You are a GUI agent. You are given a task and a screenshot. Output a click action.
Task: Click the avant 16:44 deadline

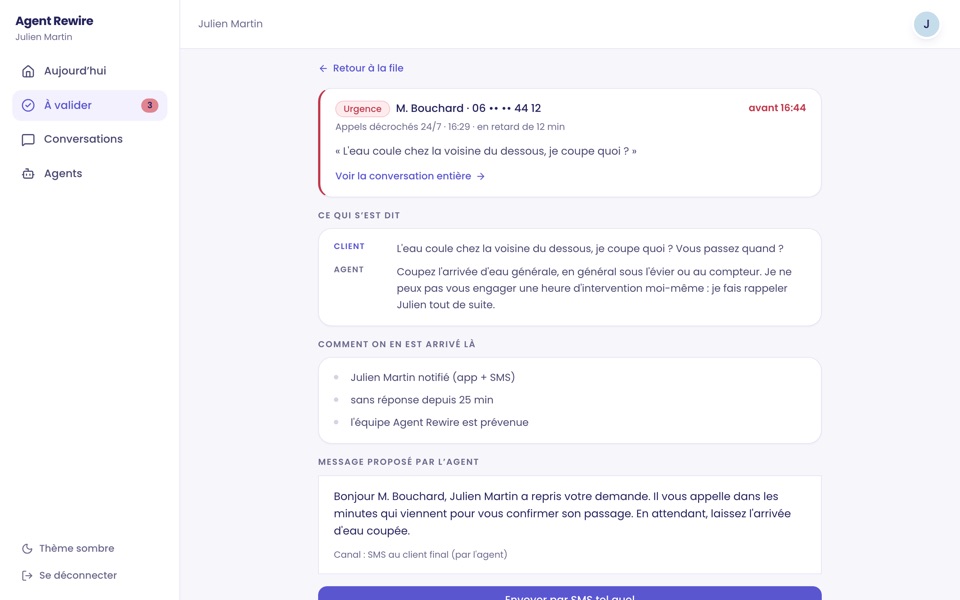click(x=777, y=108)
